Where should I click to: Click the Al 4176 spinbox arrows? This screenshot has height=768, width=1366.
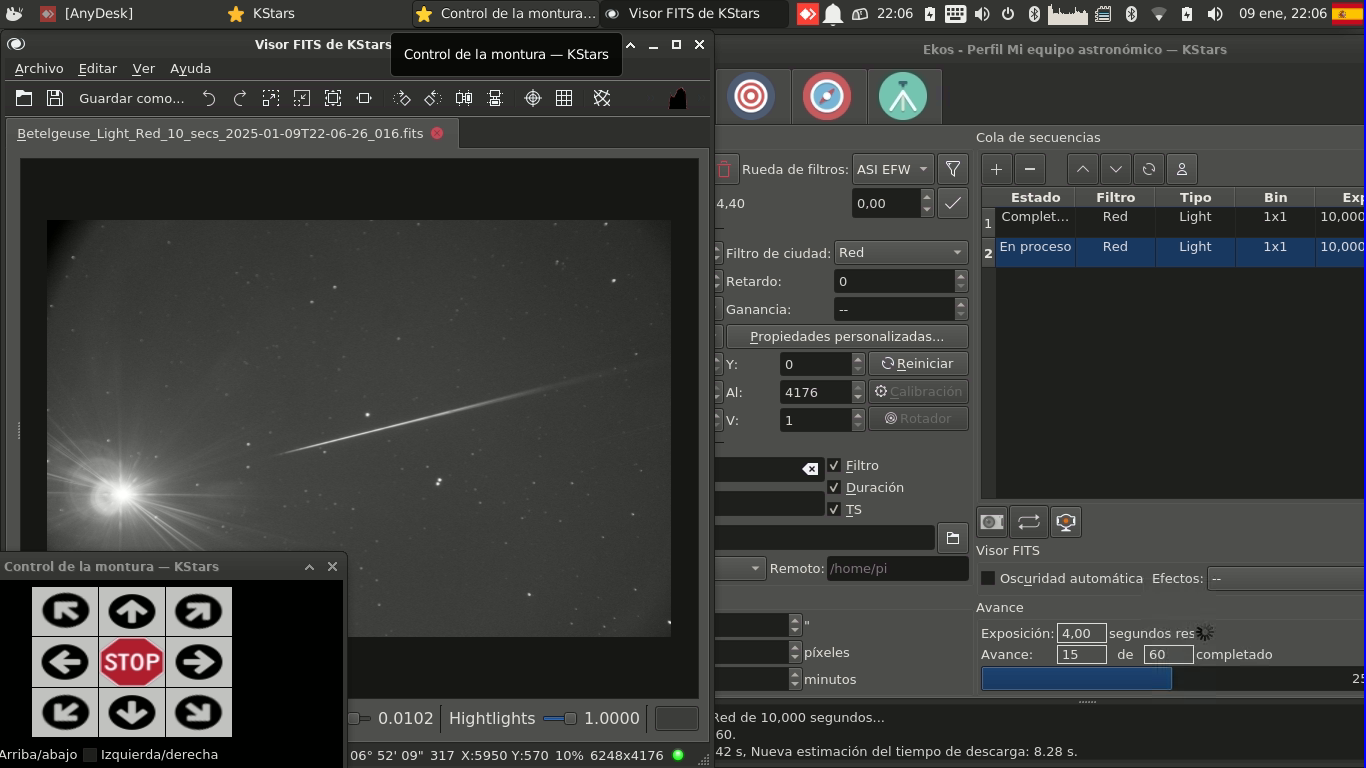tap(858, 392)
